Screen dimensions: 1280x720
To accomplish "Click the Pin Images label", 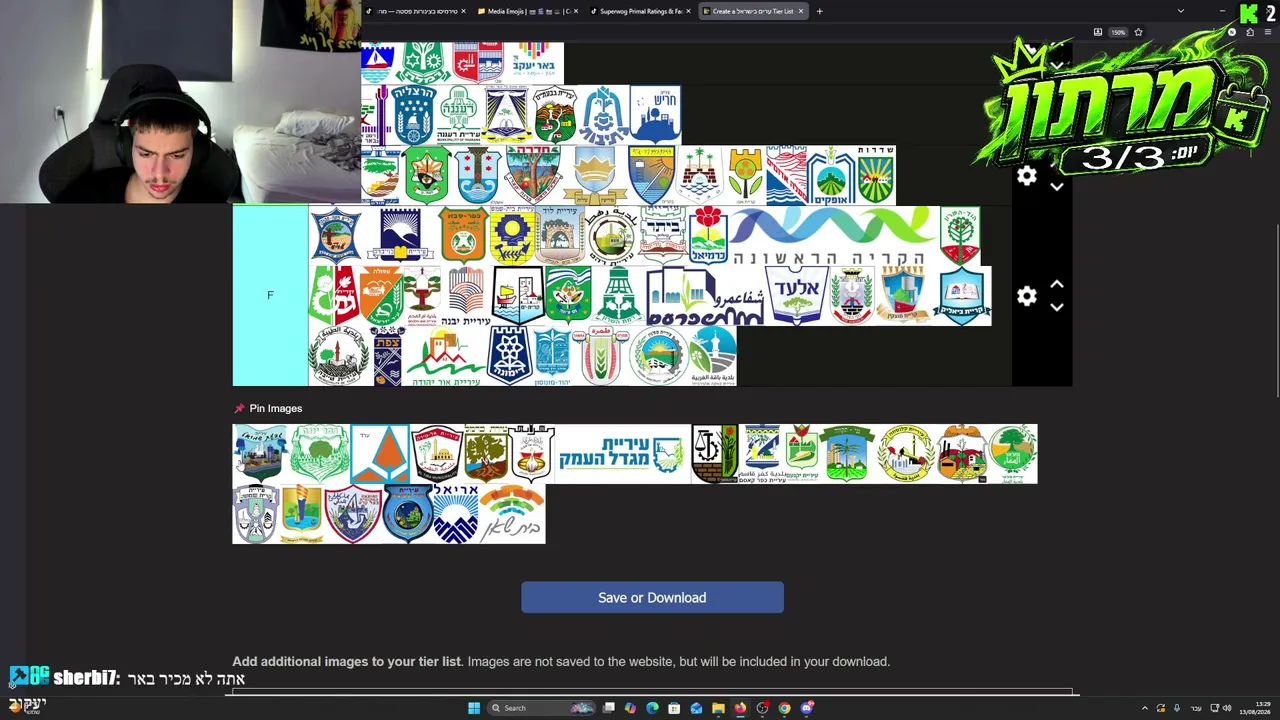I will 275,408.
